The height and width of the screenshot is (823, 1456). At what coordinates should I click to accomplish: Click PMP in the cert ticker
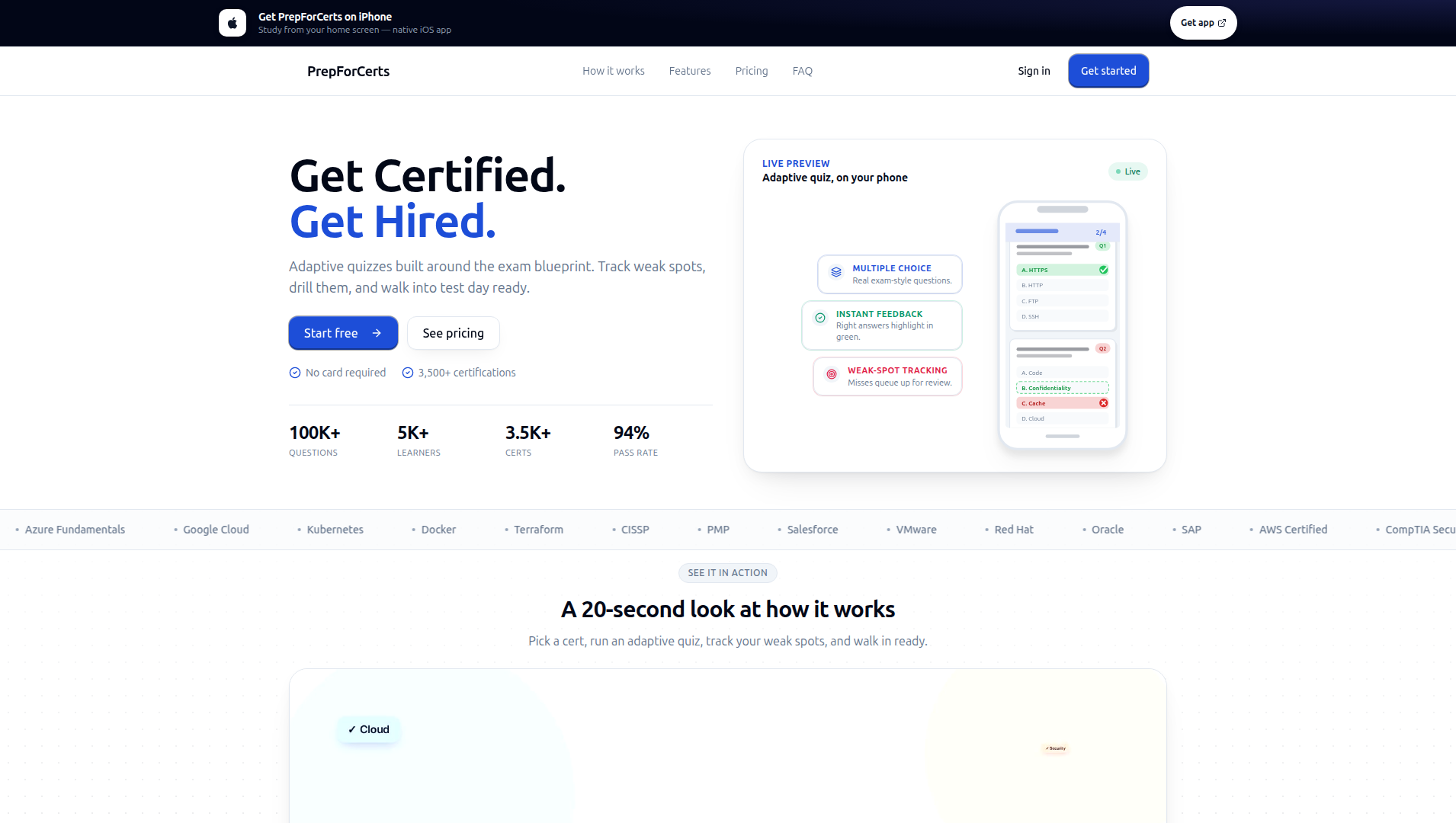click(x=718, y=530)
